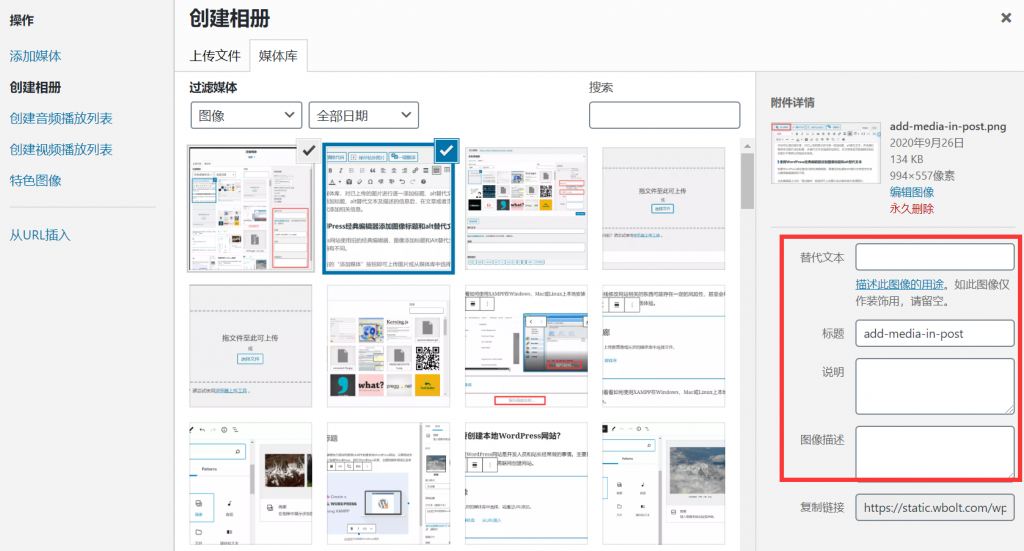Select second-row 拖文件至此可上传 thumbnail
Viewport: 1024px width, 551px height.
(x=250, y=346)
